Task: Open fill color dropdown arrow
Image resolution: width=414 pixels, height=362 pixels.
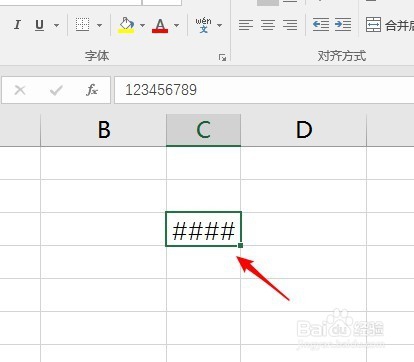Action: [142, 25]
